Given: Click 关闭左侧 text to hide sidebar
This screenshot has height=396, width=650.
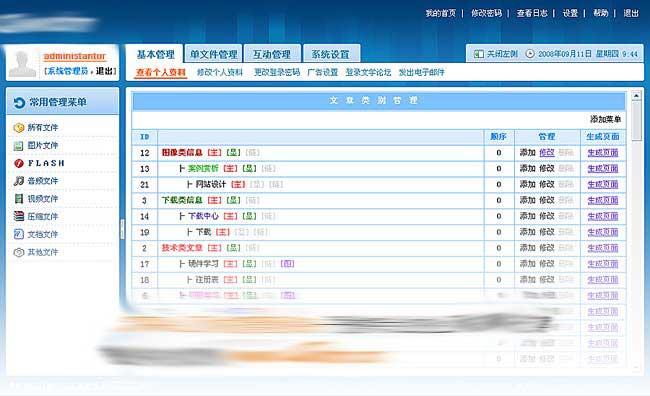Looking at the screenshot, I should pyautogui.click(x=502, y=54).
